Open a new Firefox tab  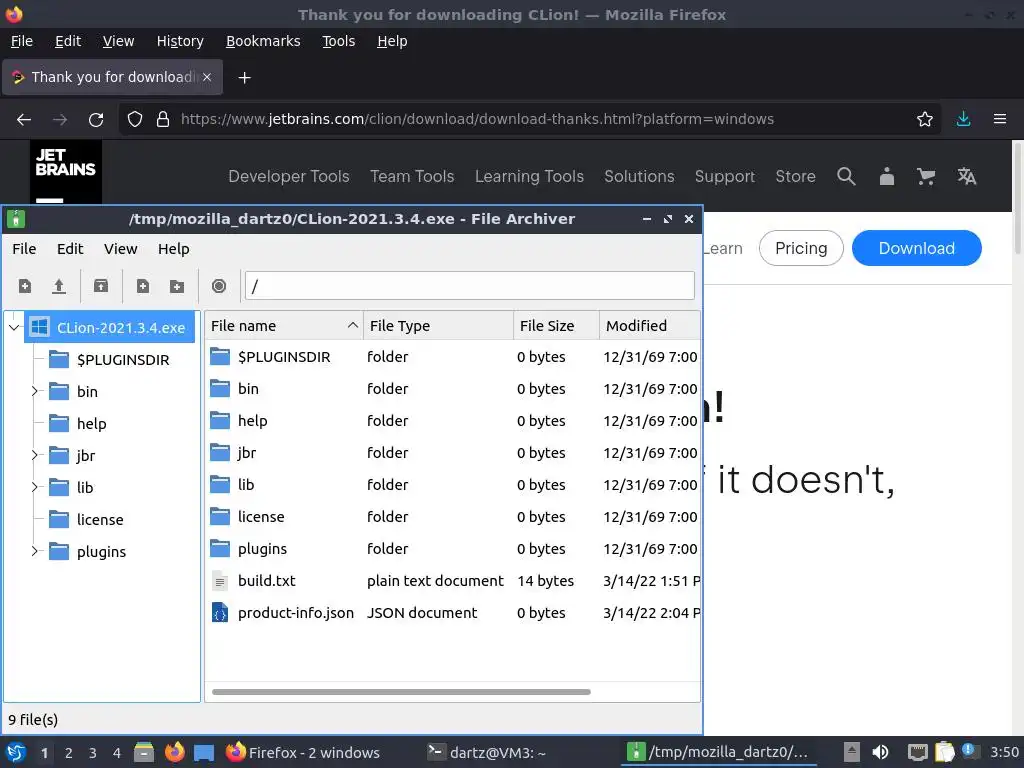tap(244, 78)
